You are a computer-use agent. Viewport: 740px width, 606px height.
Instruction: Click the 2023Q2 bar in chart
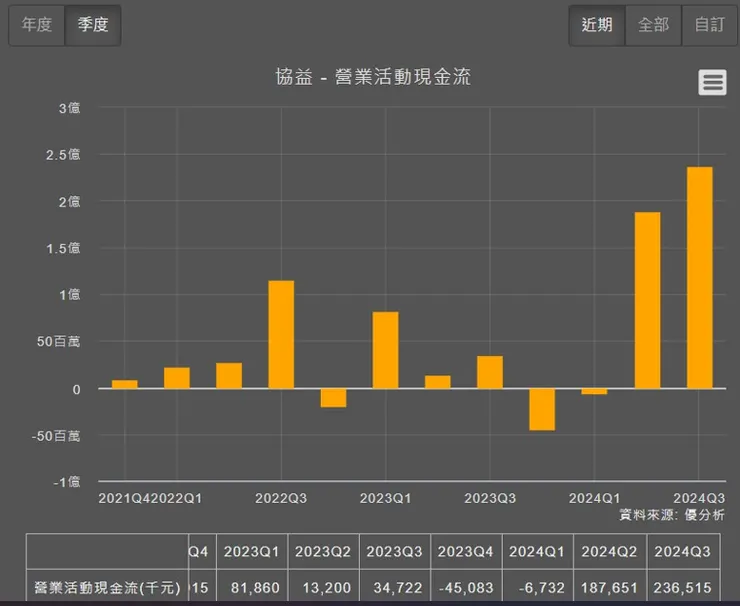(x=438, y=382)
